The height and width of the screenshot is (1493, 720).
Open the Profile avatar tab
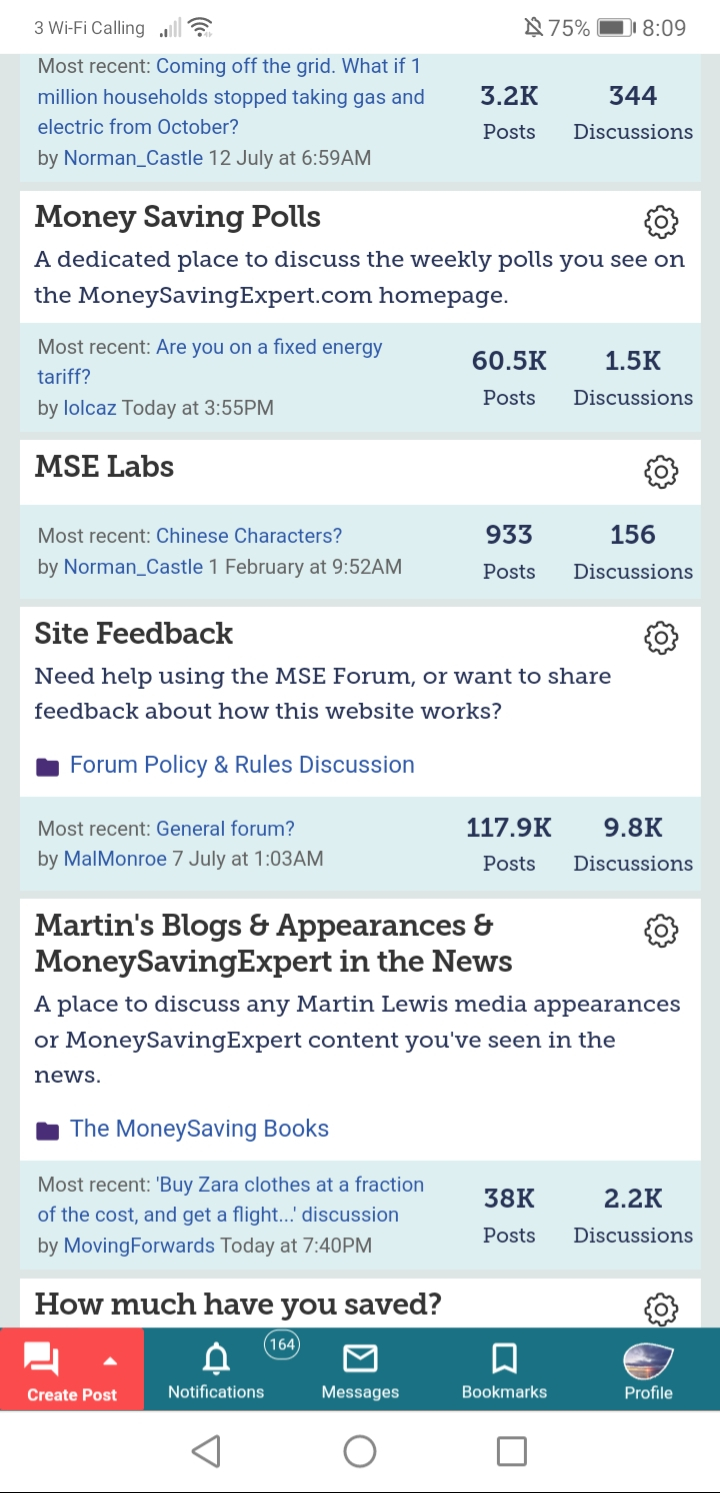(x=648, y=1370)
